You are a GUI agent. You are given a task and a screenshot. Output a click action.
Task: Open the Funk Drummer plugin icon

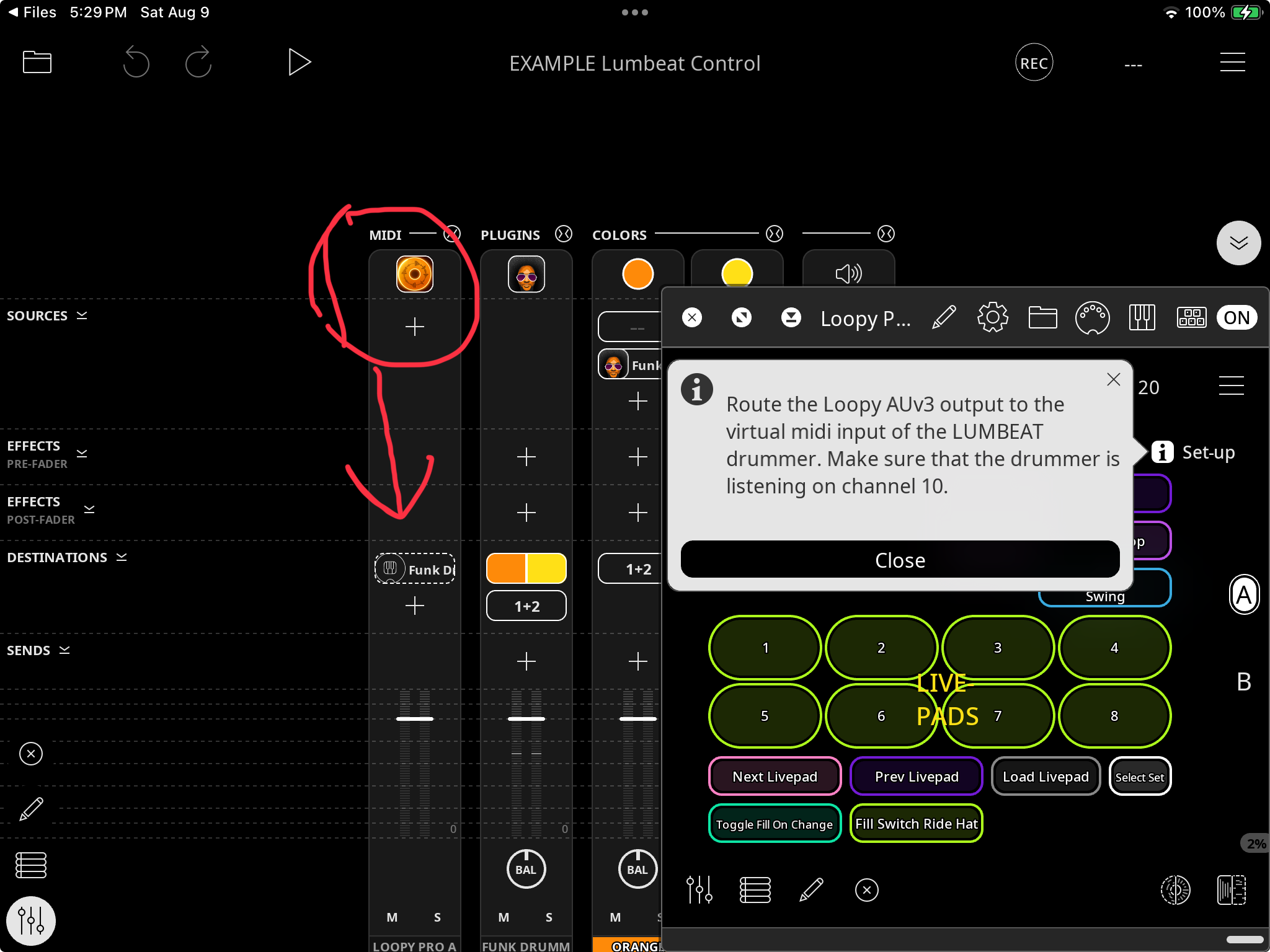[526, 274]
